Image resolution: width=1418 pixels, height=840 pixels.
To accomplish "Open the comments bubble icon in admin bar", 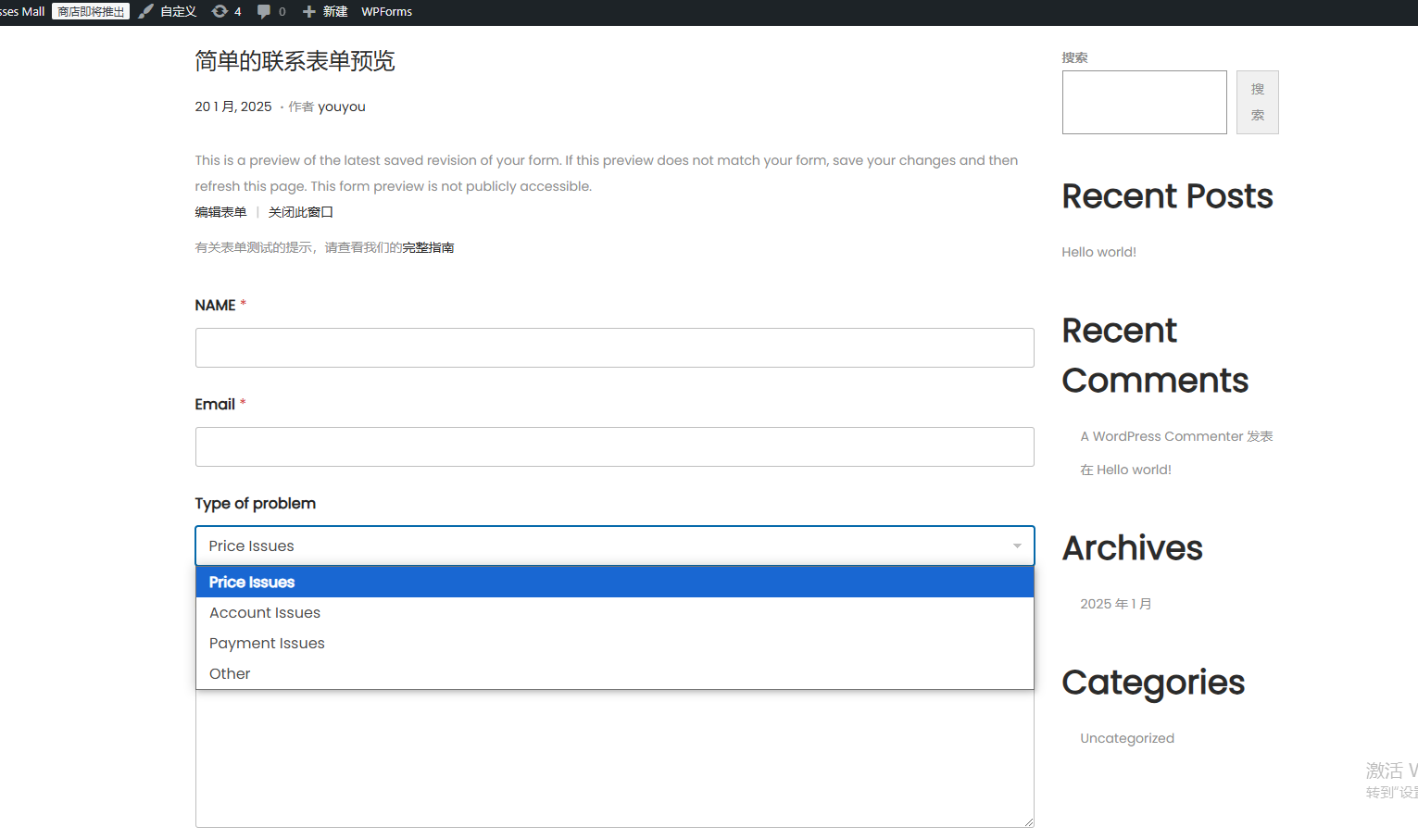I will point(264,11).
